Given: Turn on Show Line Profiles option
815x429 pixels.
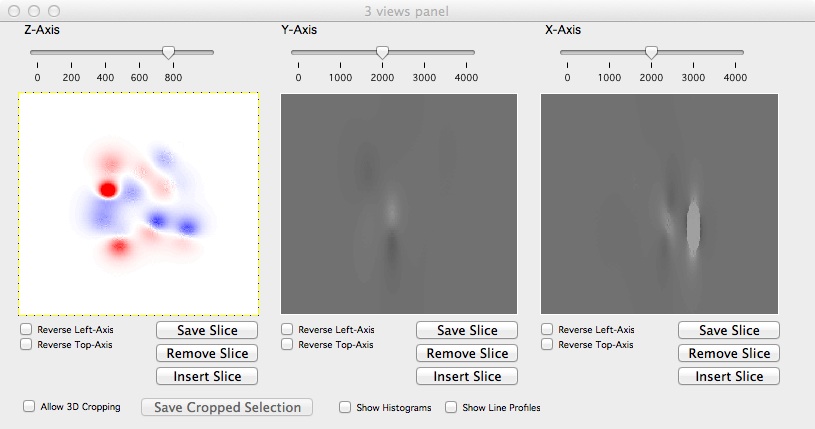Looking at the screenshot, I should (x=451, y=407).
